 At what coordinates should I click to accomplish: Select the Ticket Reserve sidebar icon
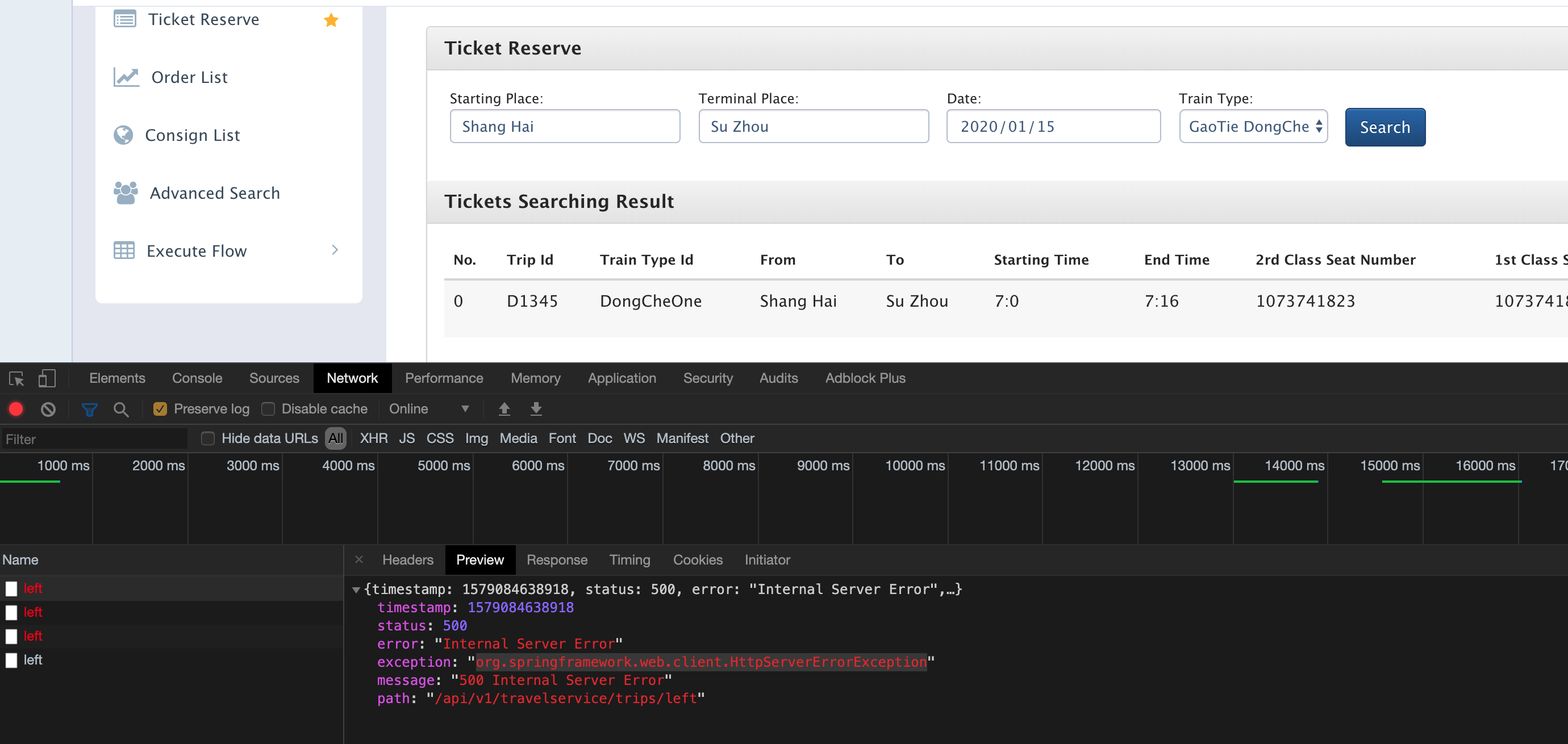(x=124, y=19)
